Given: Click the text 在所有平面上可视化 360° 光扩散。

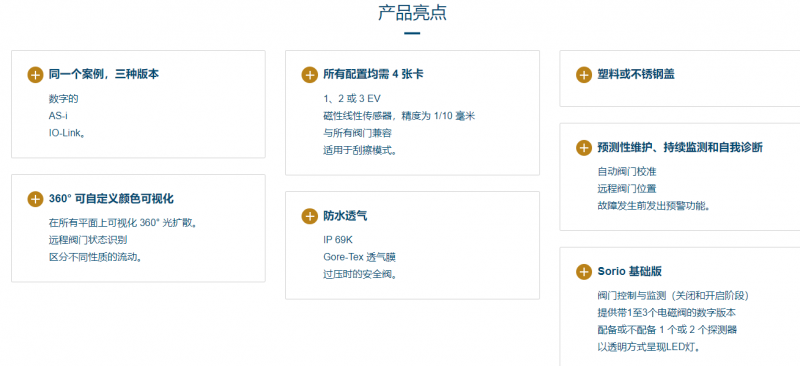Looking at the screenshot, I should tap(123, 223).
